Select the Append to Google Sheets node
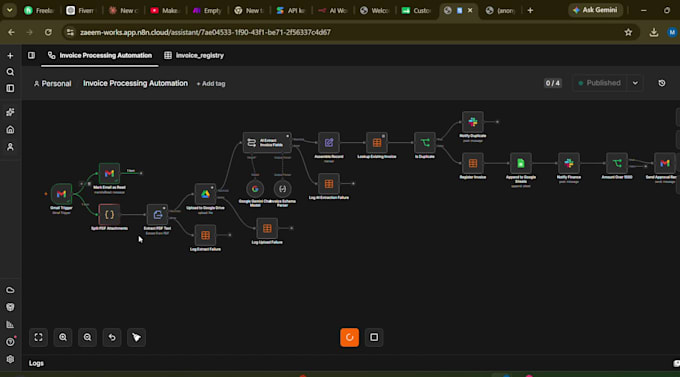680x377 pixels. pos(521,163)
